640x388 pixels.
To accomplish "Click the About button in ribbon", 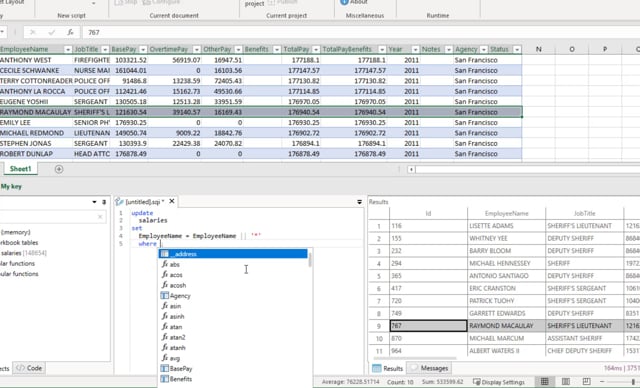I will click(354, 2).
